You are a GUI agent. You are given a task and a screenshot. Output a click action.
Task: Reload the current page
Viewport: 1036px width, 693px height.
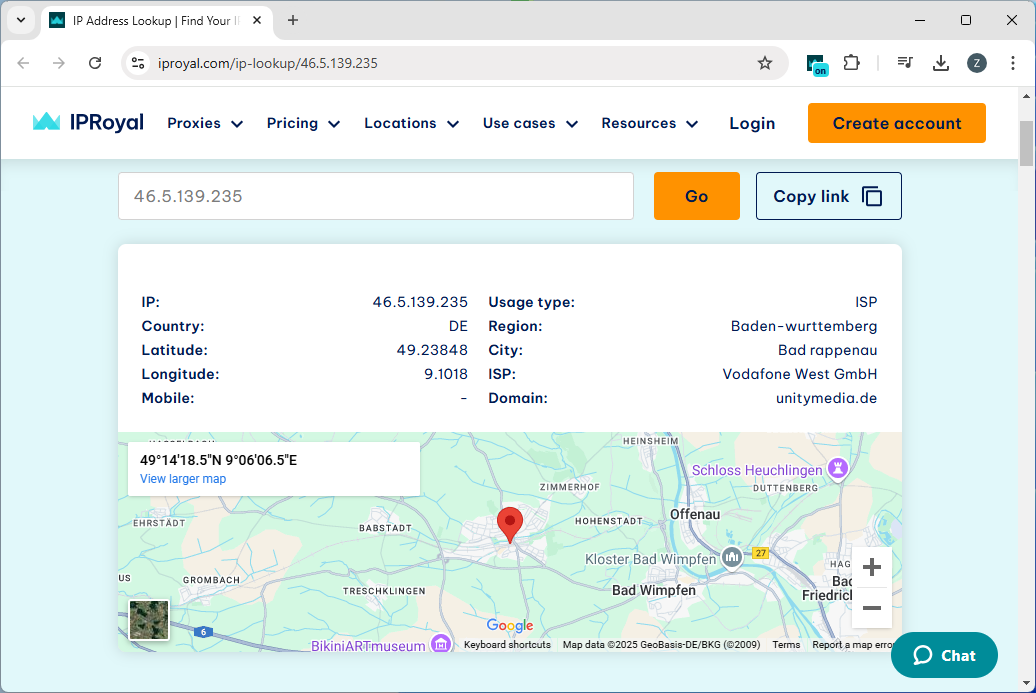[95, 63]
